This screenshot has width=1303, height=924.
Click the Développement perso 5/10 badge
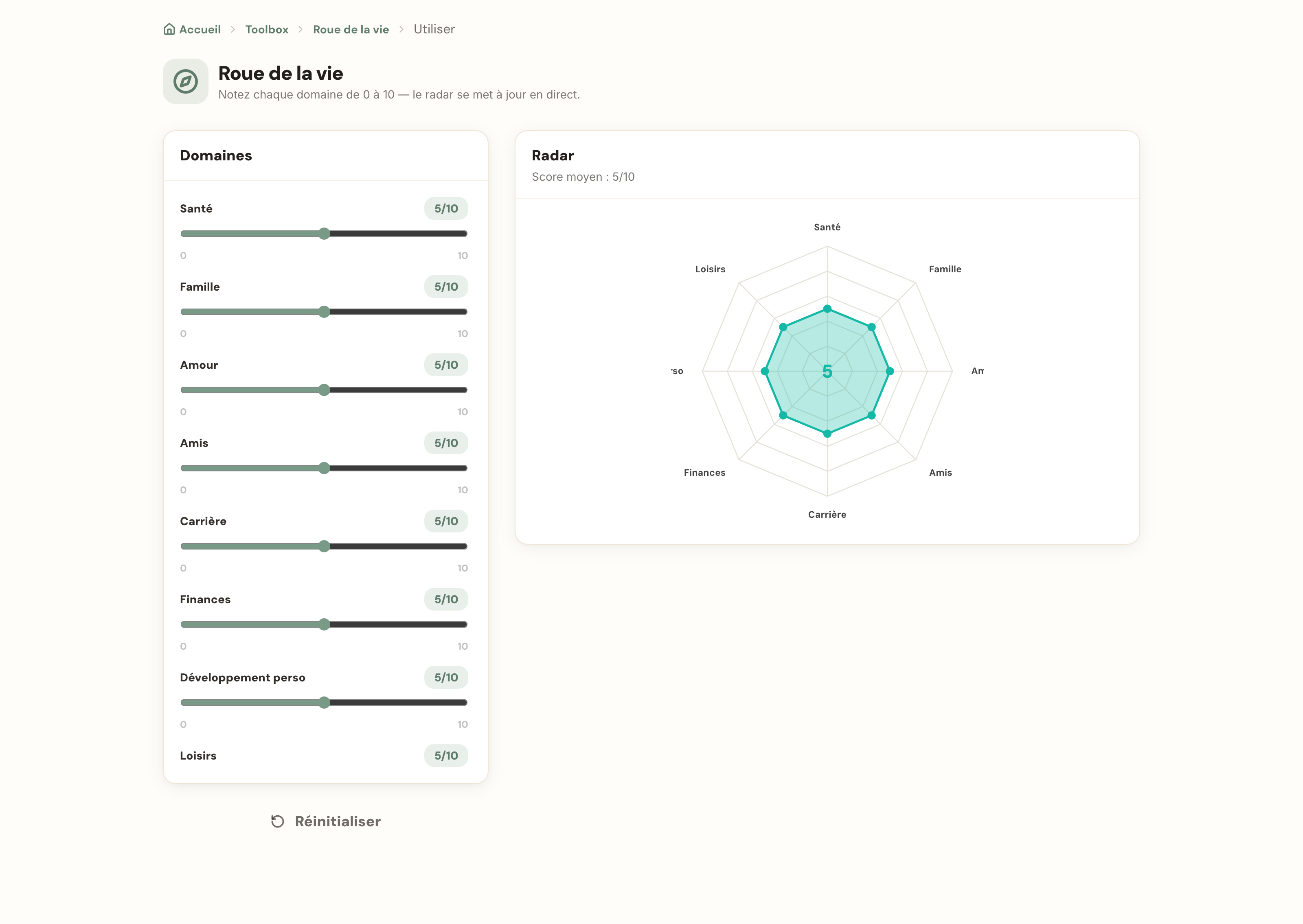click(x=446, y=677)
